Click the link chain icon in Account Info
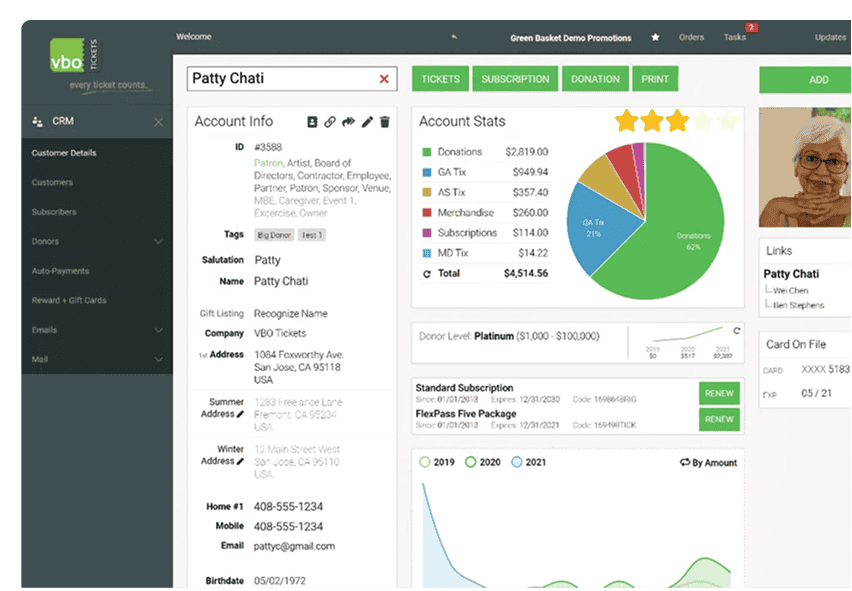 (330, 122)
